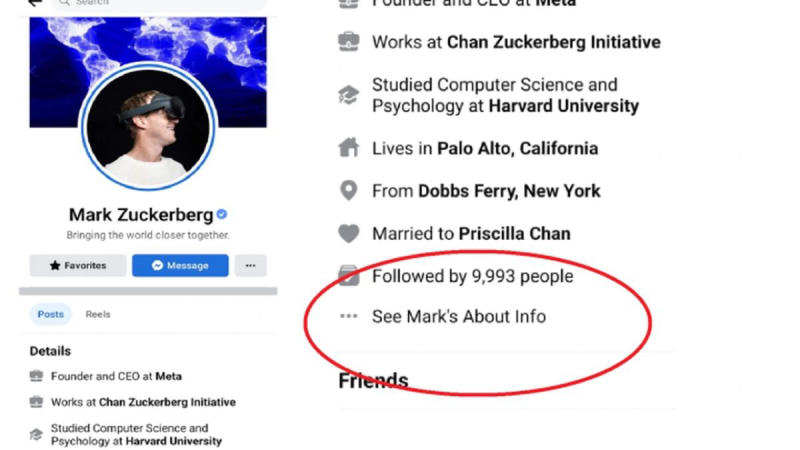
Task: Click the three-dots icon beside See Mark's About Info
Action: (348, 317)
